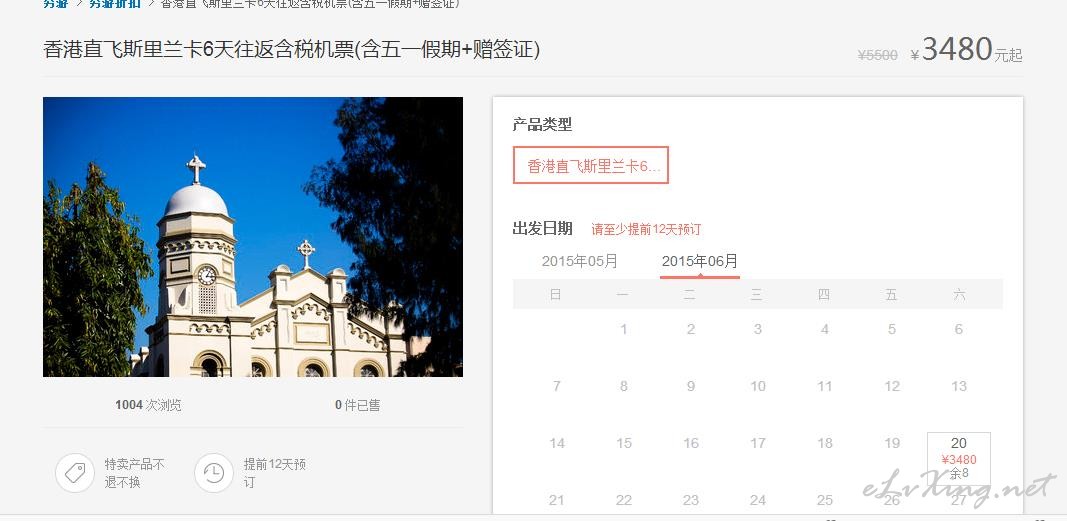This screenshot has width=1067, height=521.
Task: Click the clock icon for 12-day advance booking
Action: (214, 473)
